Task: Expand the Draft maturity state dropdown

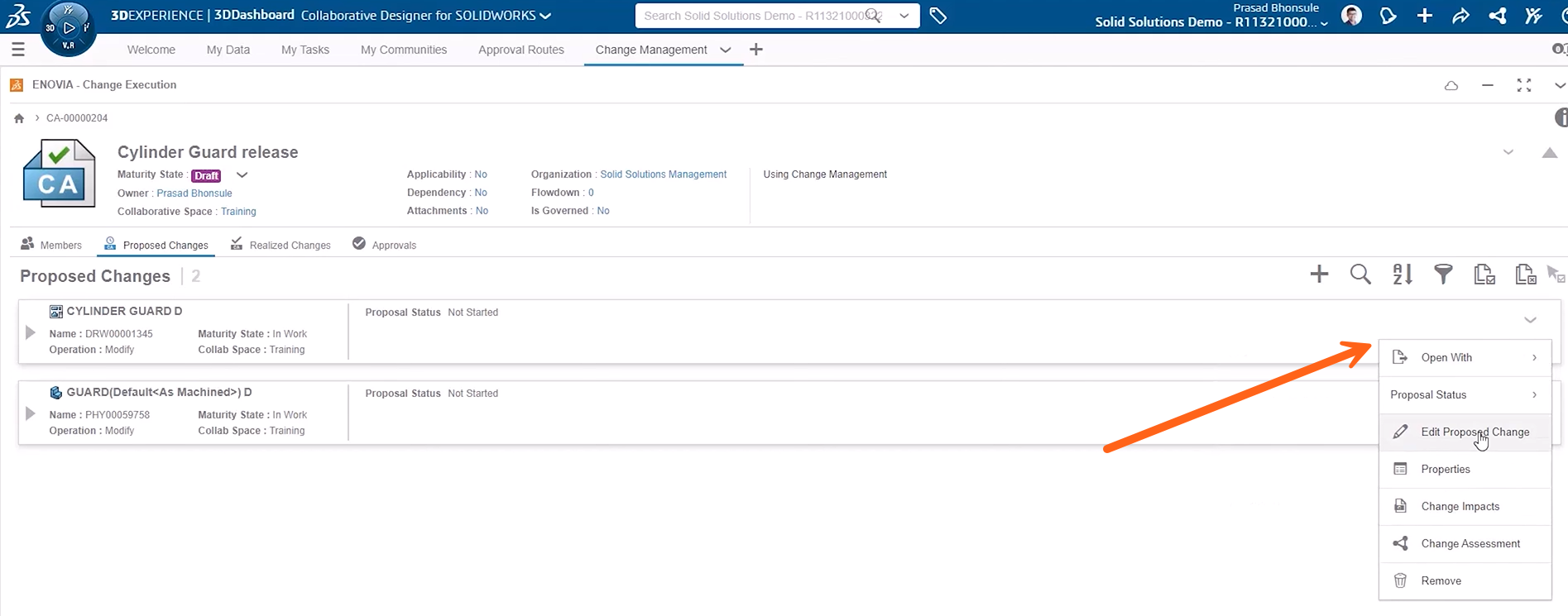Action: click(x=242, y=175)
